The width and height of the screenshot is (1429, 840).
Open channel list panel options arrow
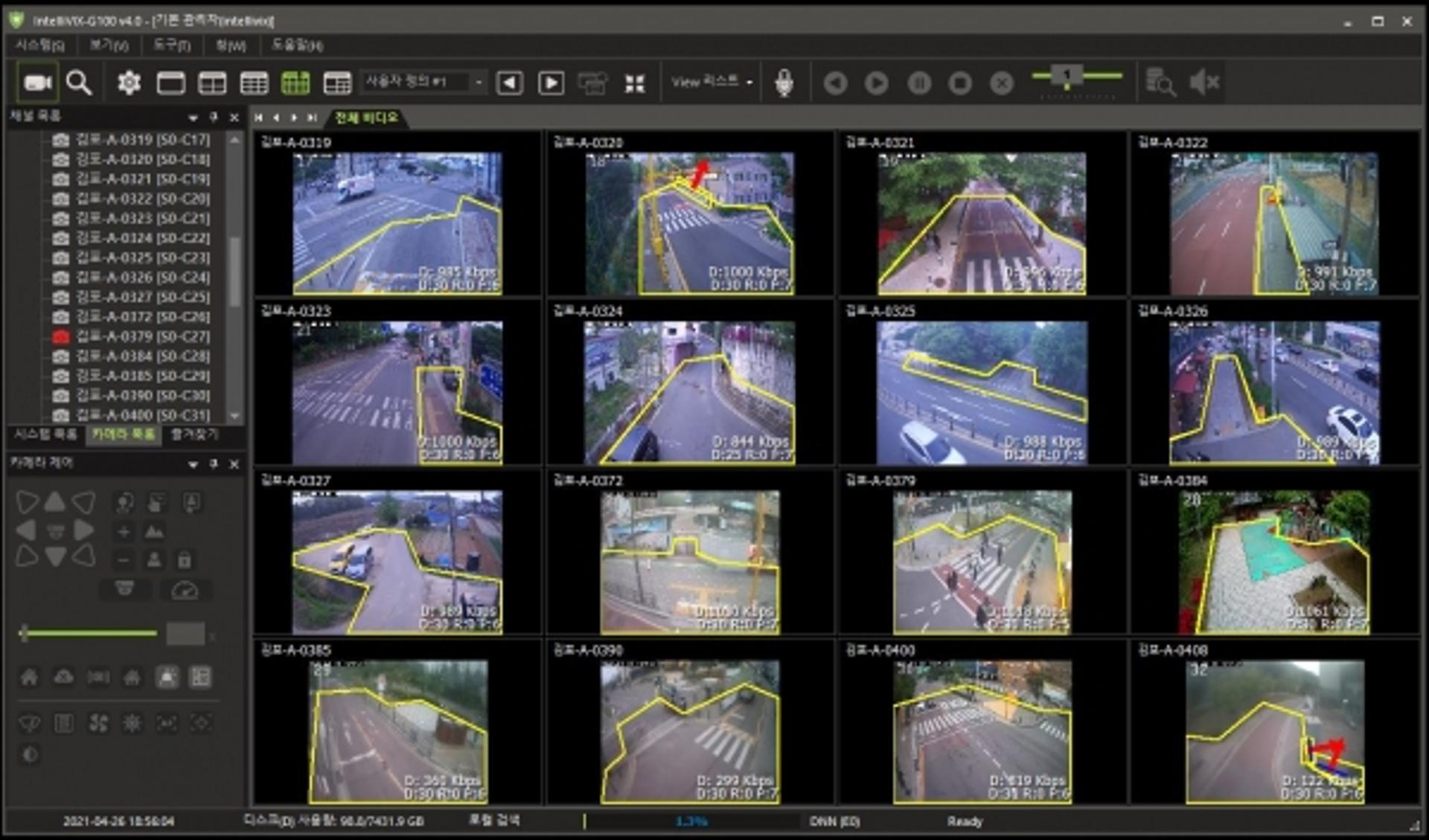193,118
